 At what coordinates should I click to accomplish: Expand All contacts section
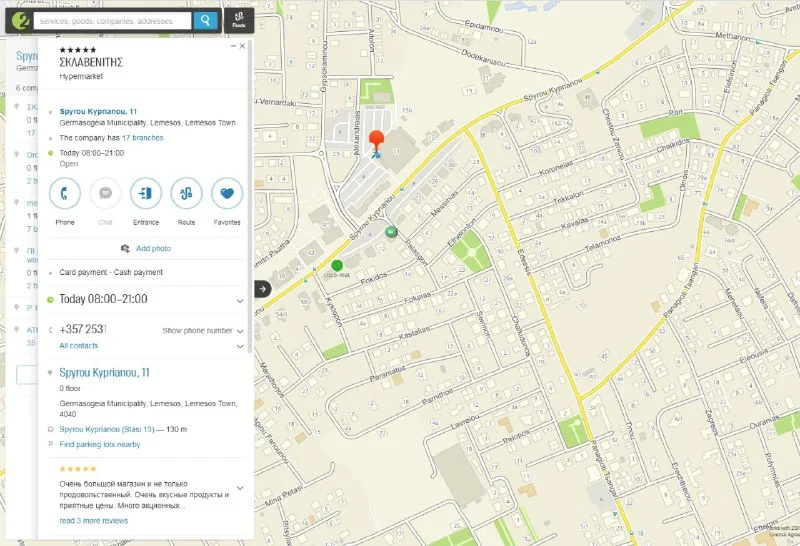(240, 346)
